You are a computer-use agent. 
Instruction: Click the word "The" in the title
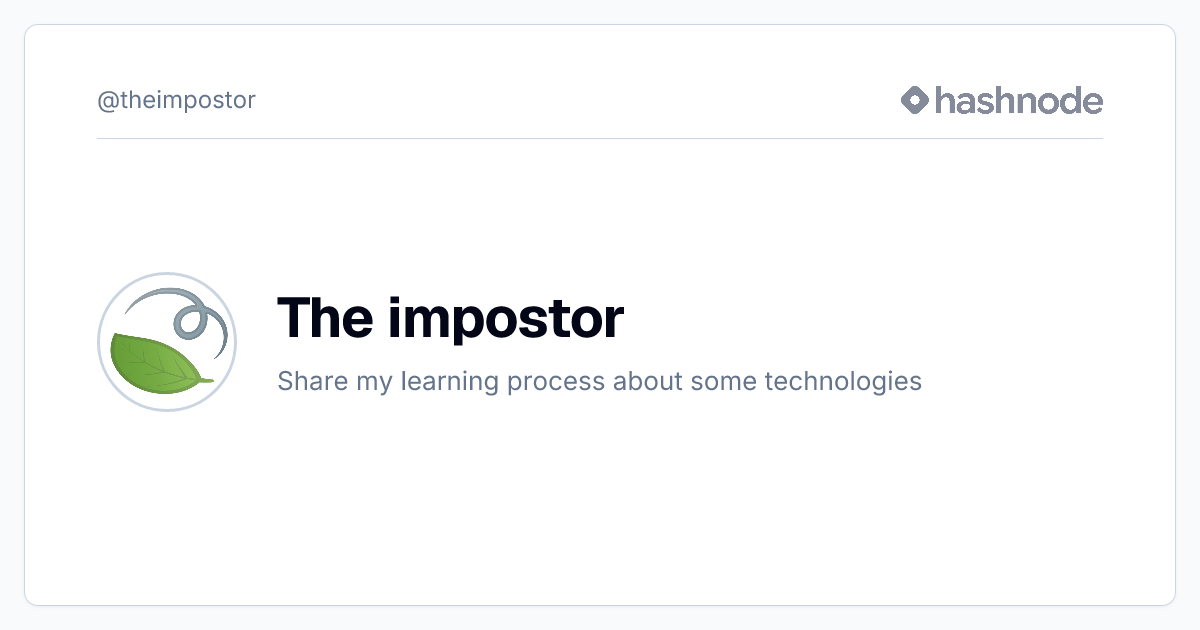(x=324, y=317)
